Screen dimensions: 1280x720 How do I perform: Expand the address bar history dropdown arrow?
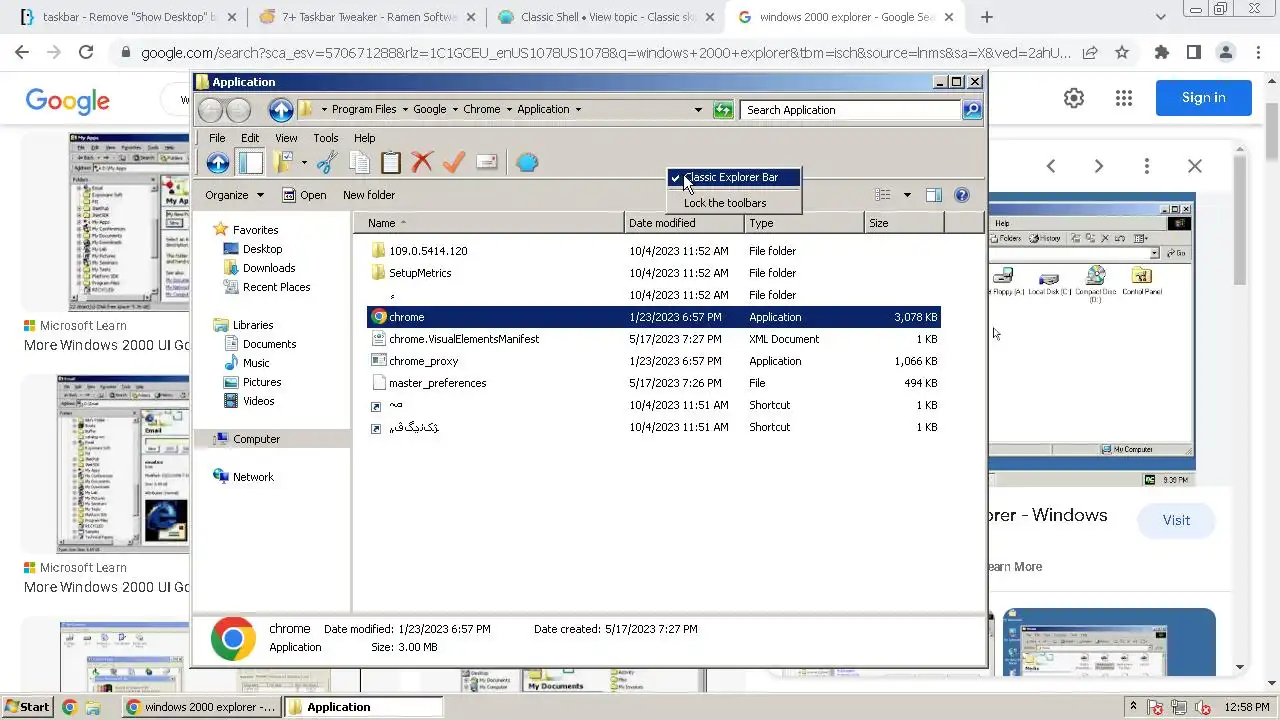(698, 110)
